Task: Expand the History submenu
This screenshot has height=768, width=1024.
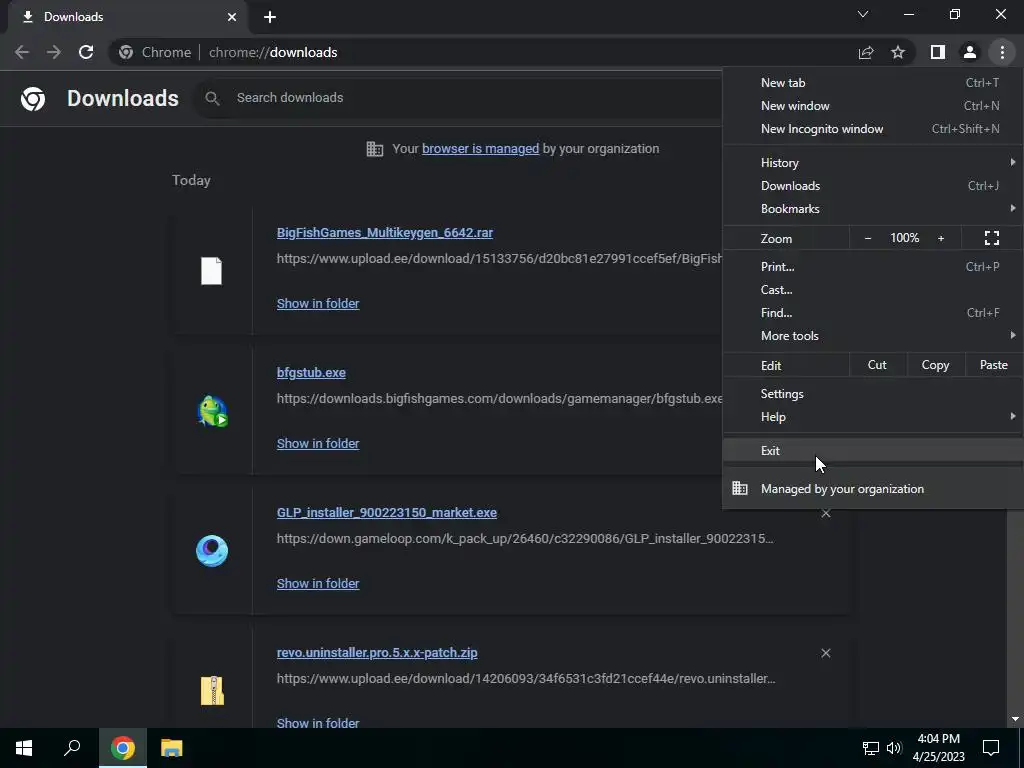Action: click(x=872, y=163)
